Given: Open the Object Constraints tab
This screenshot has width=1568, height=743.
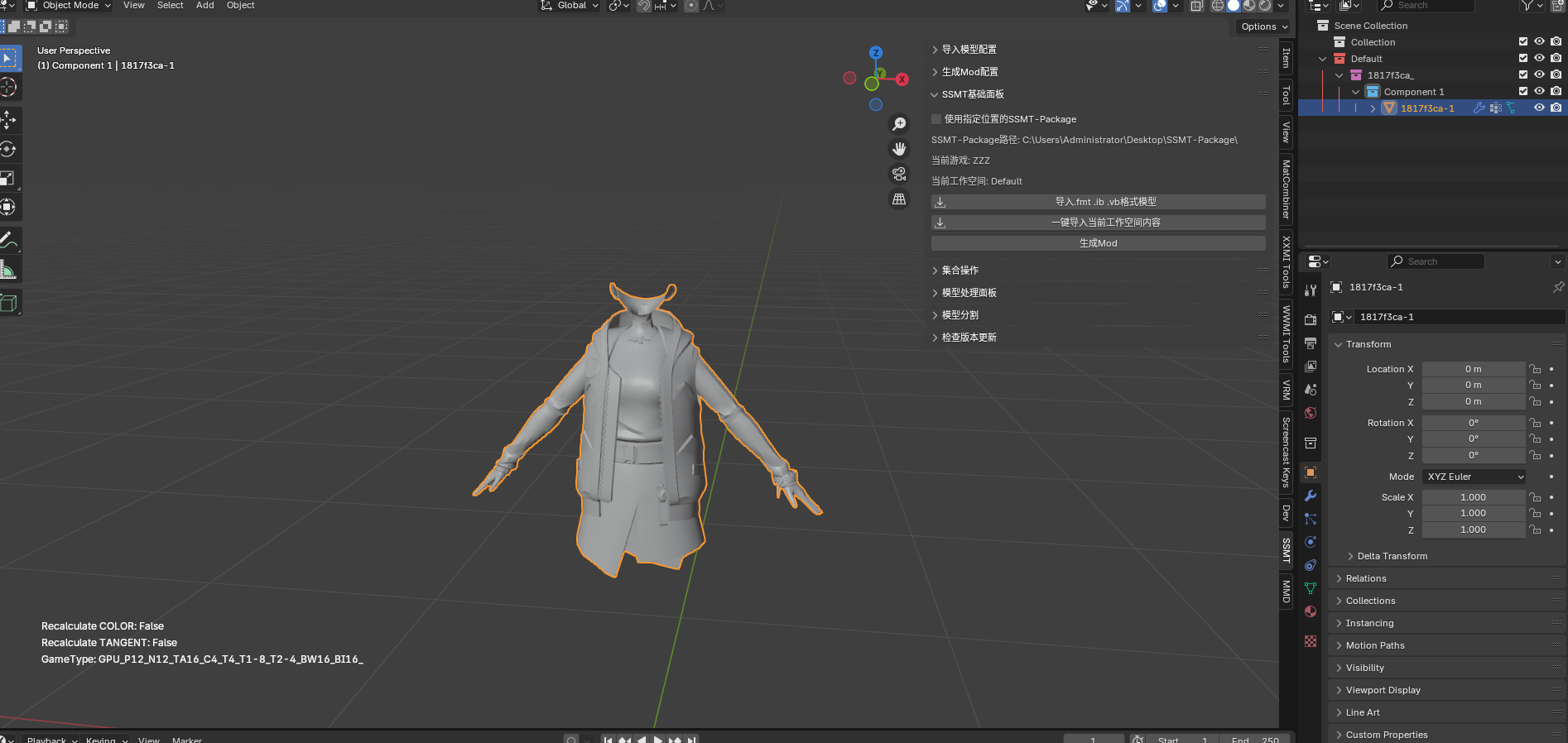Looking at the screenshot, I should (x=1311, y=565).
